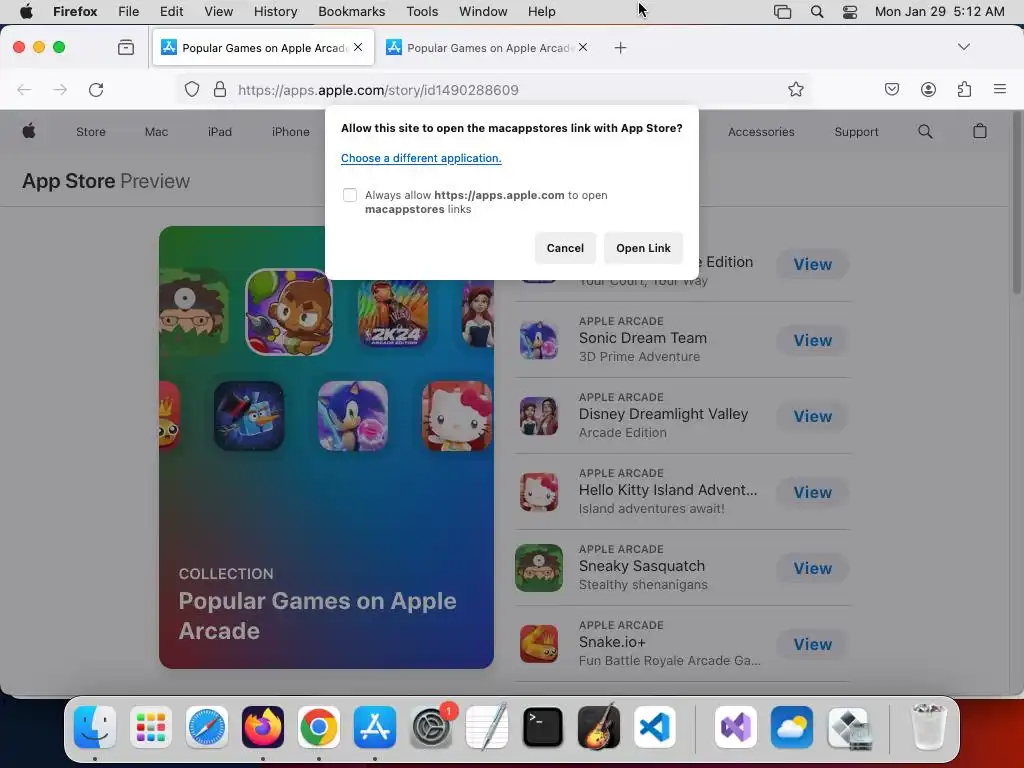Image resolution: width=1024 pixels, height=768 pixels.
Task: Click the Open Link button
Action: (x=643, y=248)
